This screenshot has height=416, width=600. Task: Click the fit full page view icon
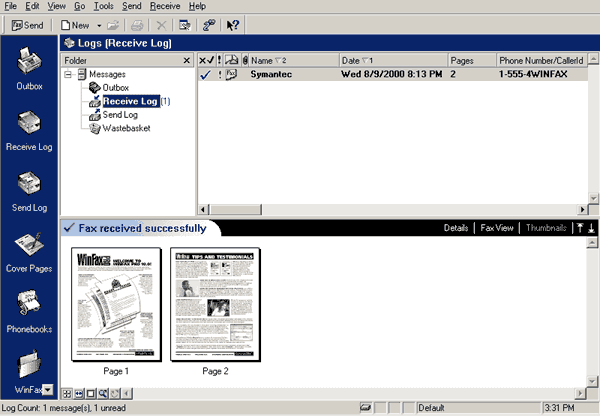click(x=91, y=393)
